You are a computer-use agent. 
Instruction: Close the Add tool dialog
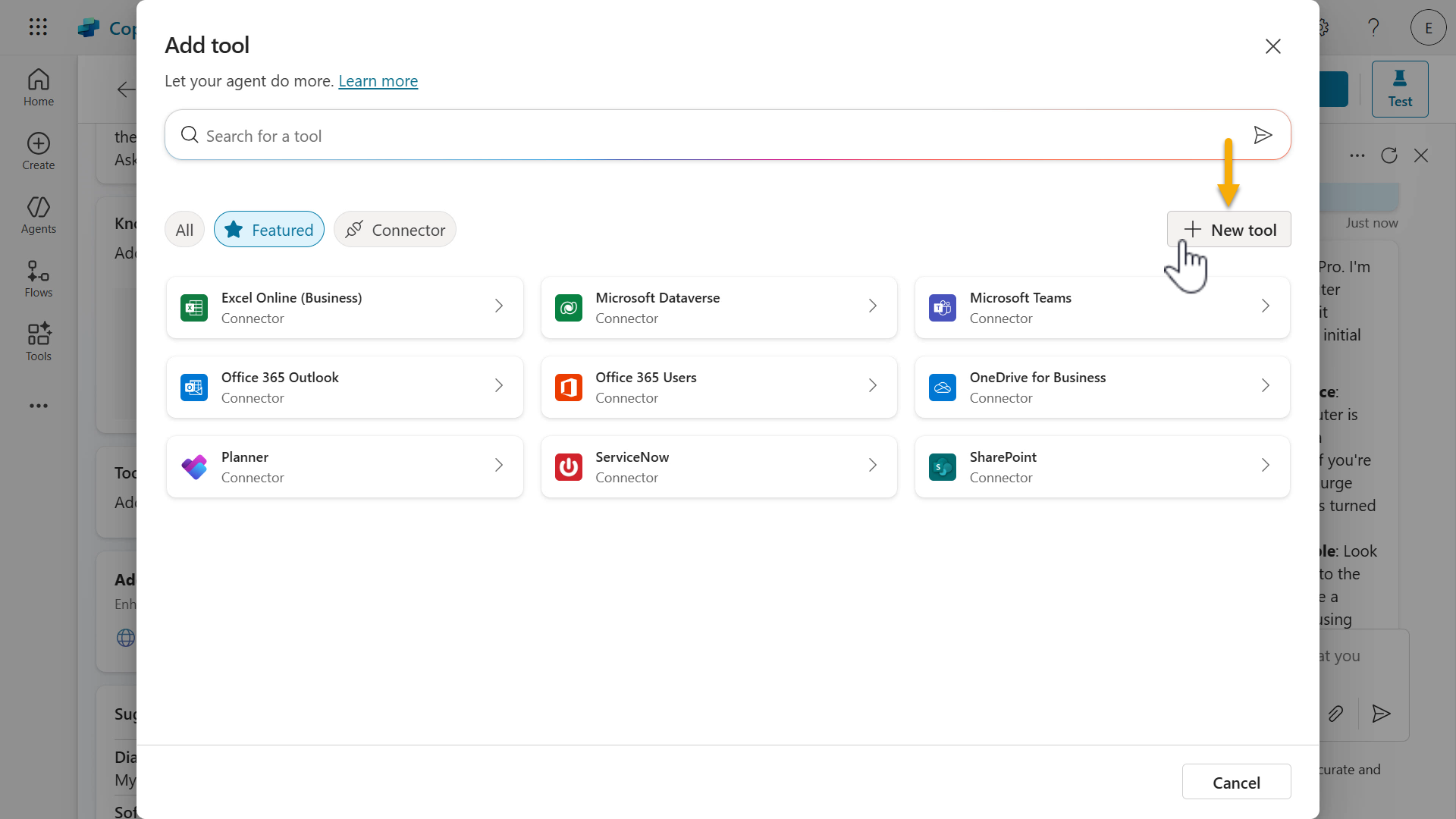tap(1273, 46)
